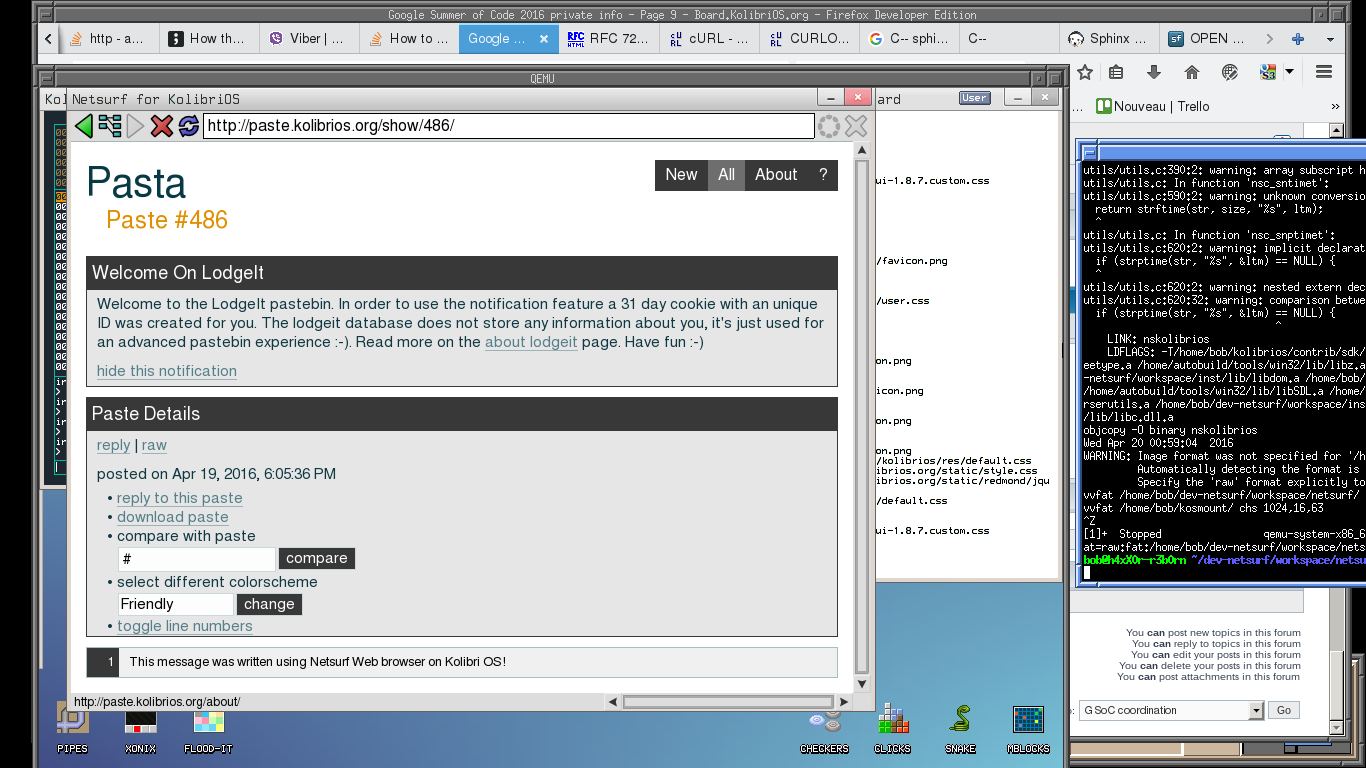Image resolution: width=1366 pixels, height=768 pixels.
Task: Show more bookmarks chevron
Action: pyautogui.click(x=1335, y=106)
